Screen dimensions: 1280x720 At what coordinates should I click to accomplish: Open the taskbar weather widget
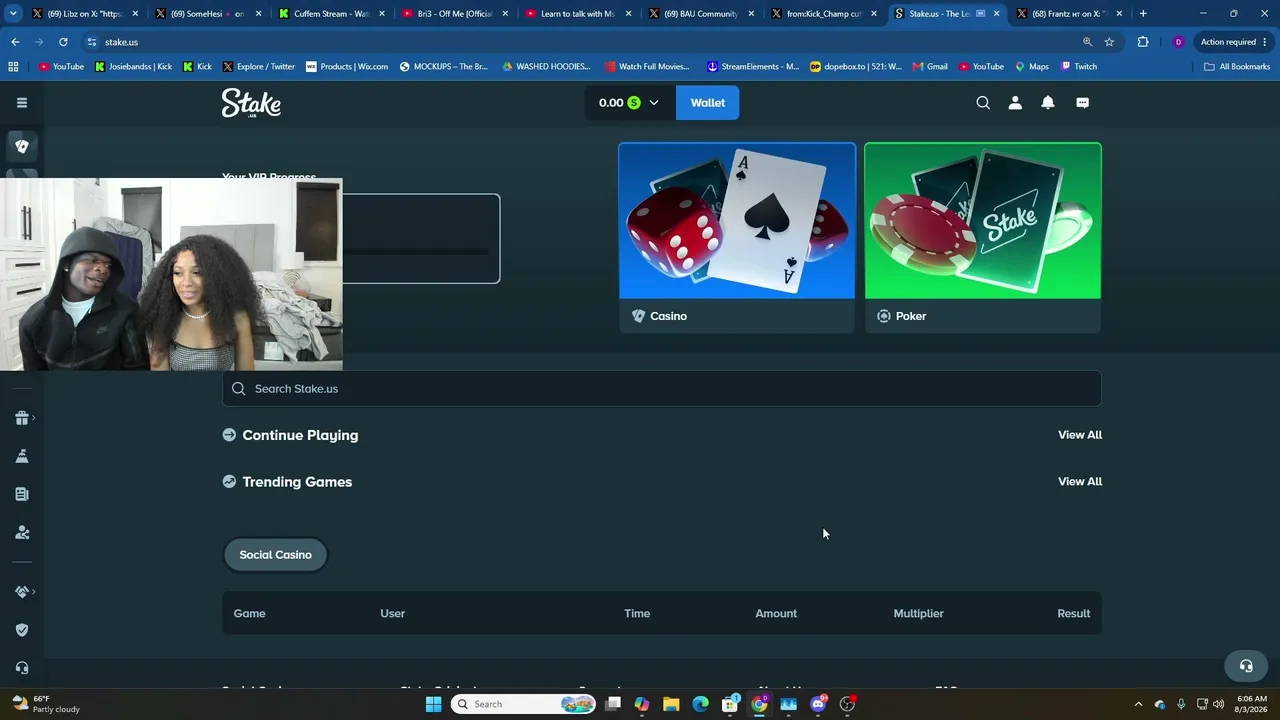coord(47,704)
